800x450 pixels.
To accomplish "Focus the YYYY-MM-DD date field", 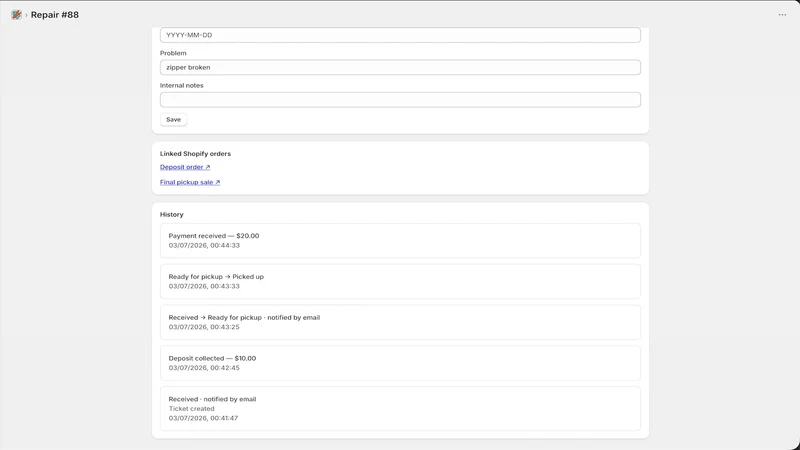I will click(x=400, y=35).
